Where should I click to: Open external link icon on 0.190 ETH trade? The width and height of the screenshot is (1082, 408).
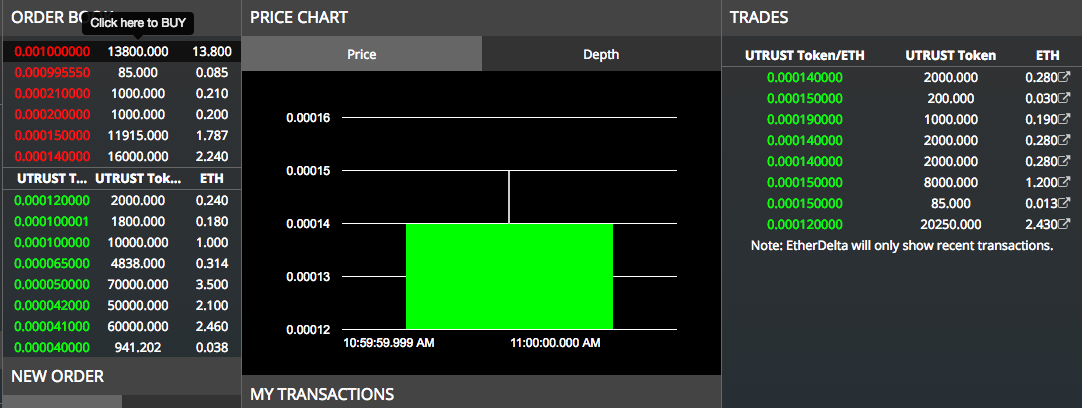click(x=1065, y=119)
